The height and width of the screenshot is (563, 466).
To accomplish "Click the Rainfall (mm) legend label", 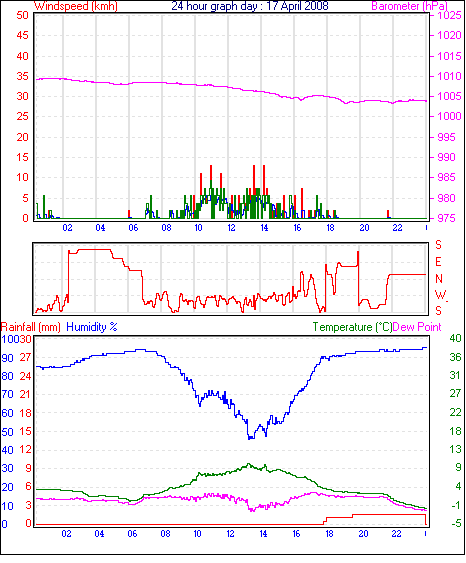I will pyautogui.click(x=31, y=327).
